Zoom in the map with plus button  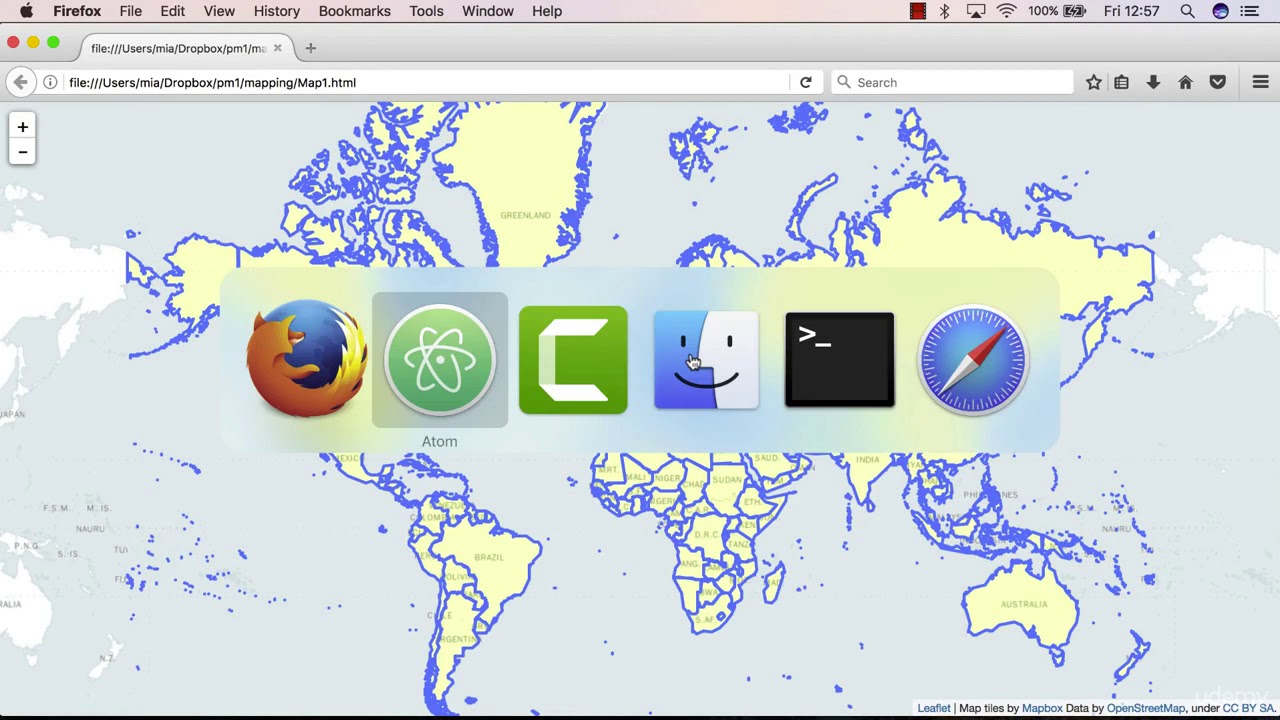22,127
